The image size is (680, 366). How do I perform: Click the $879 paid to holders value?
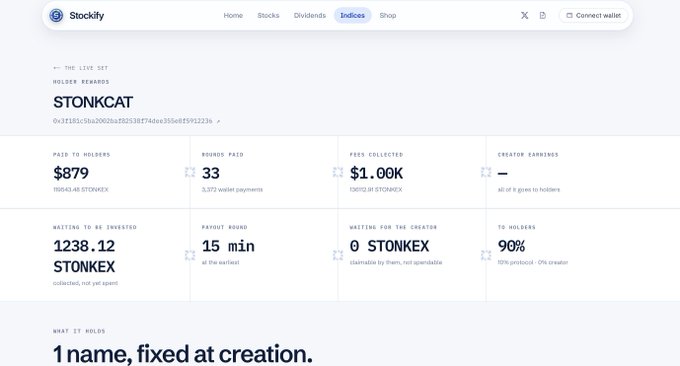click(x=71, y=173)
